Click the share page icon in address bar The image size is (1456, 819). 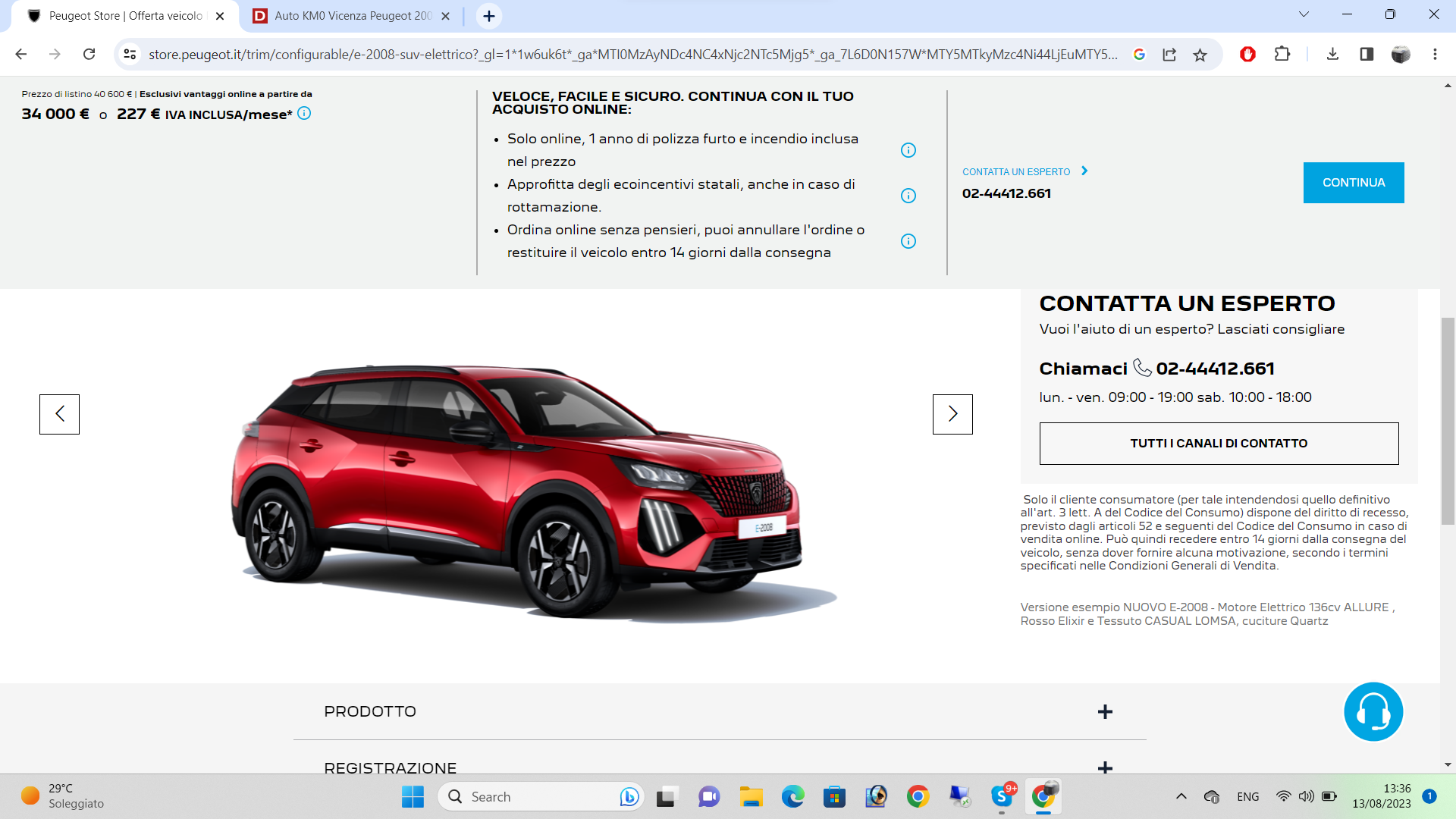[x=1169, y=55]
